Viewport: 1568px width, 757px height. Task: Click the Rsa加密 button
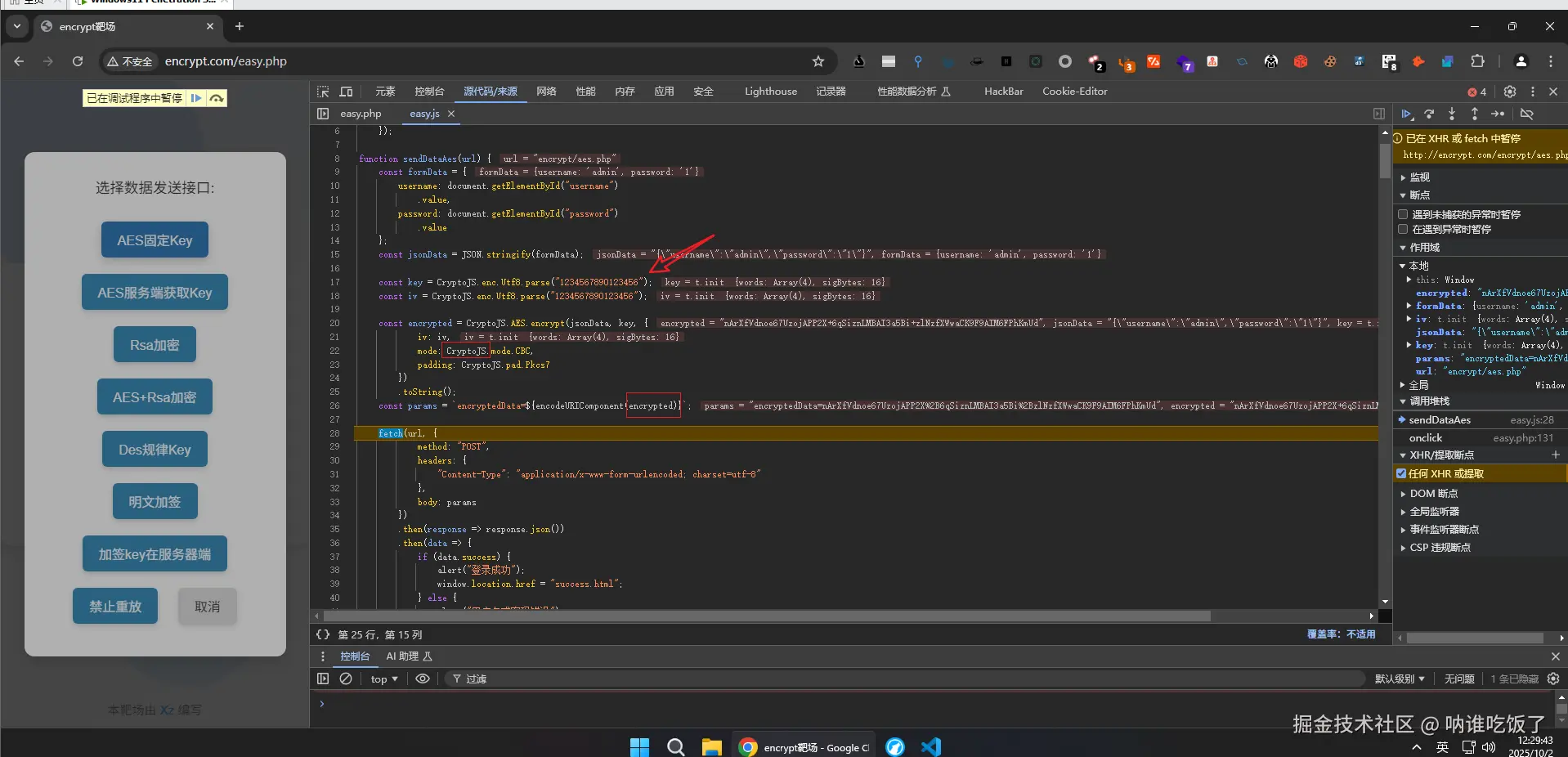pyautogui.click(x=155, y=345)
